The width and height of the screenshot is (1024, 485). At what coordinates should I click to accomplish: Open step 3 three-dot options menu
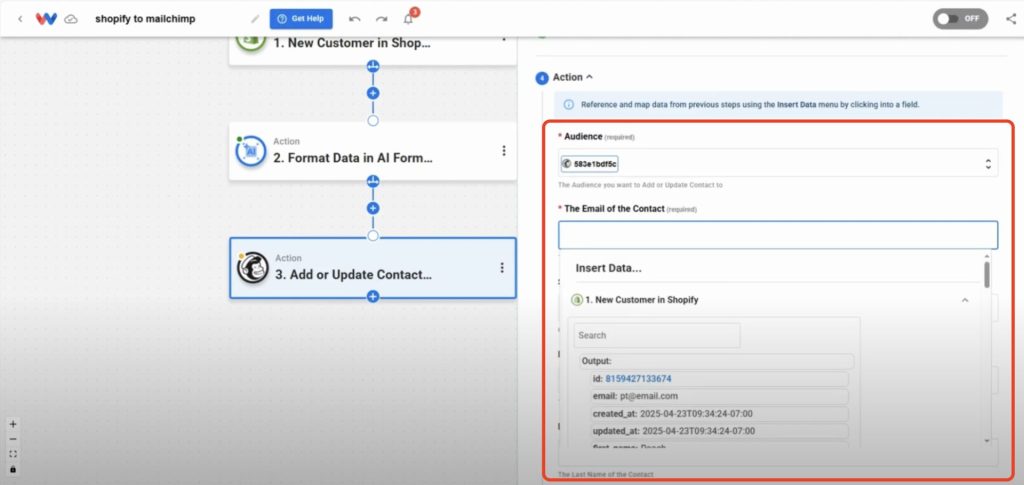point(502,268)
